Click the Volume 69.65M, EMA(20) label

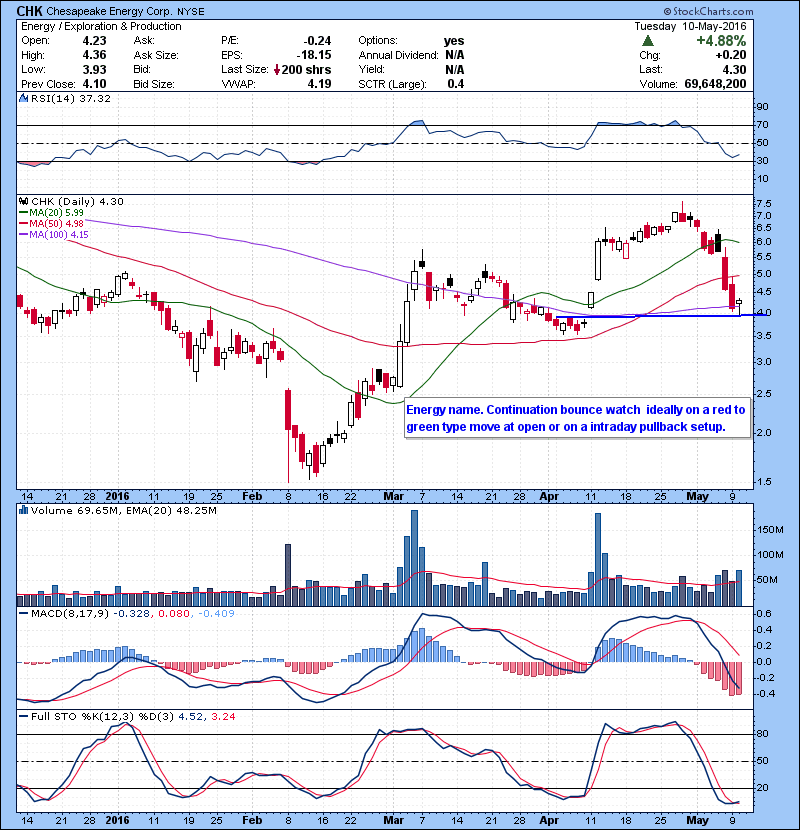(x=124, y=510)
